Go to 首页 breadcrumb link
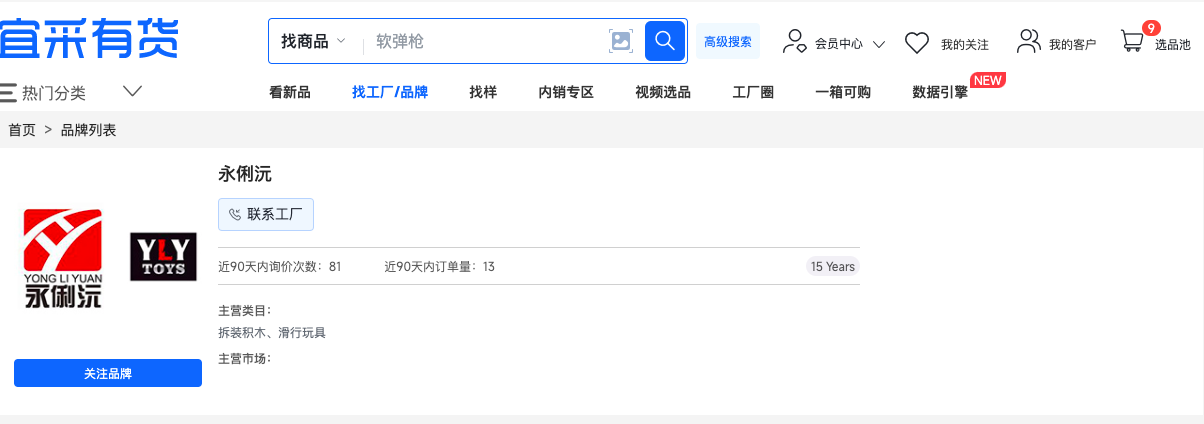 22,130
